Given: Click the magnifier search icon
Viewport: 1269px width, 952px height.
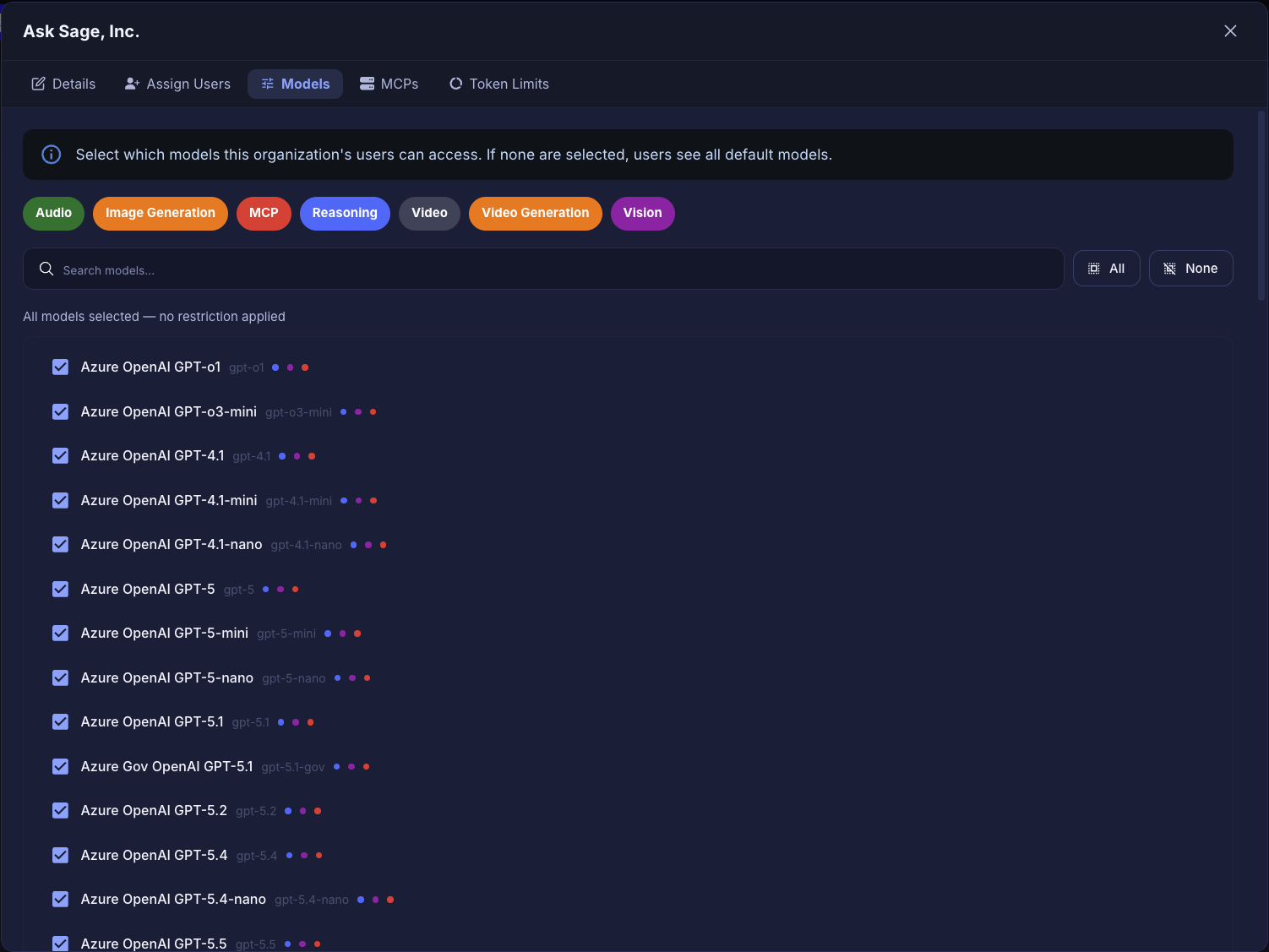Looking at the screenshot, I should click(46, 269).
